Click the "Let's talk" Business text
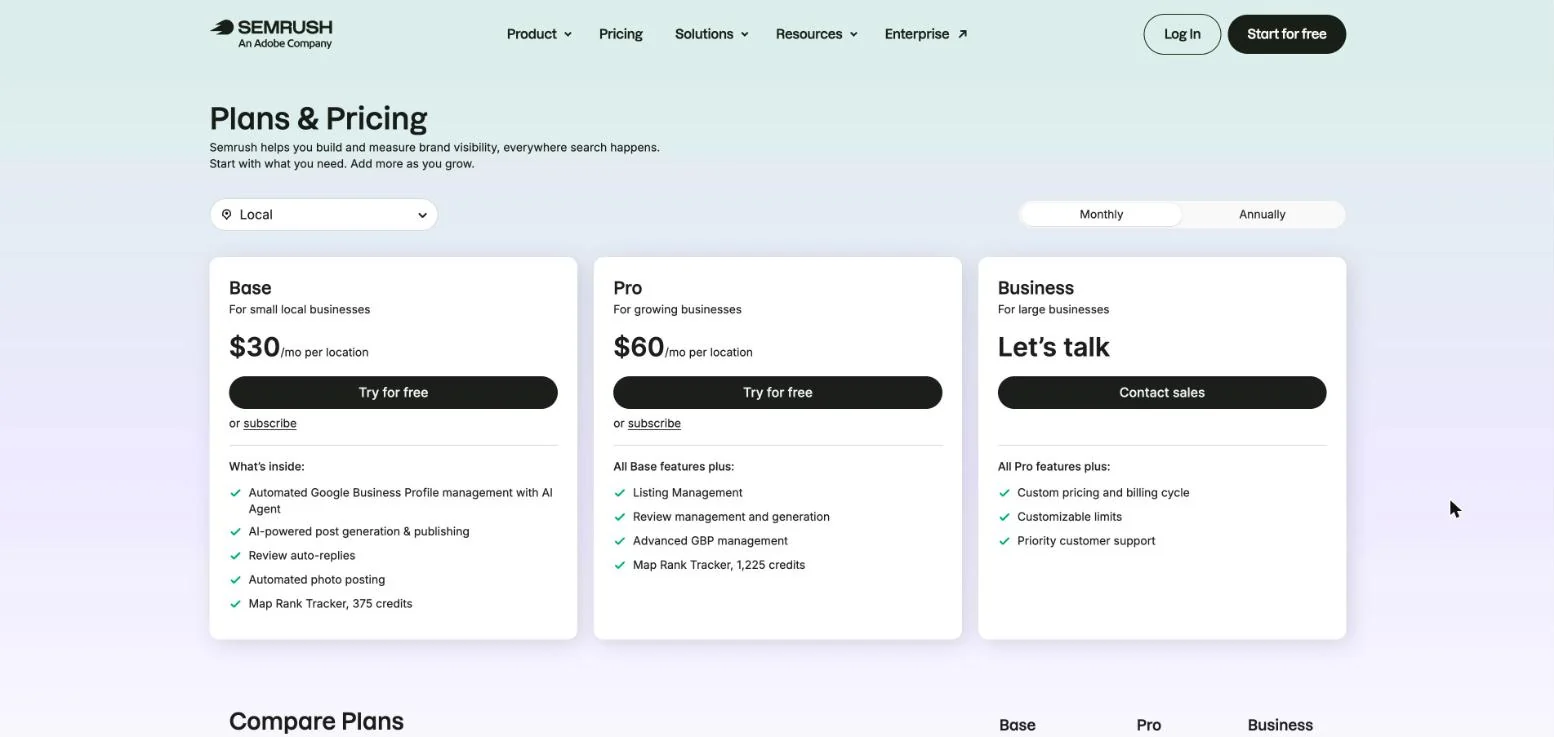 click(x=1054, y=347)
